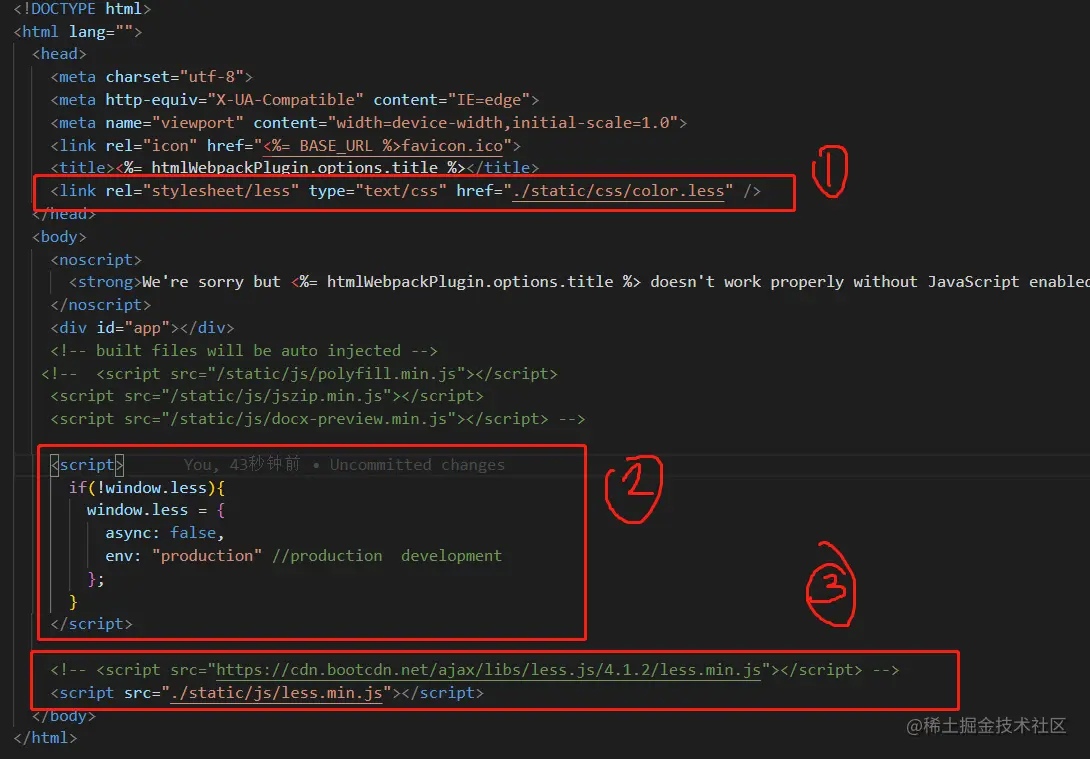
Task: Click the commented polyfill.min.js script line
Action: tap(300, 374)
